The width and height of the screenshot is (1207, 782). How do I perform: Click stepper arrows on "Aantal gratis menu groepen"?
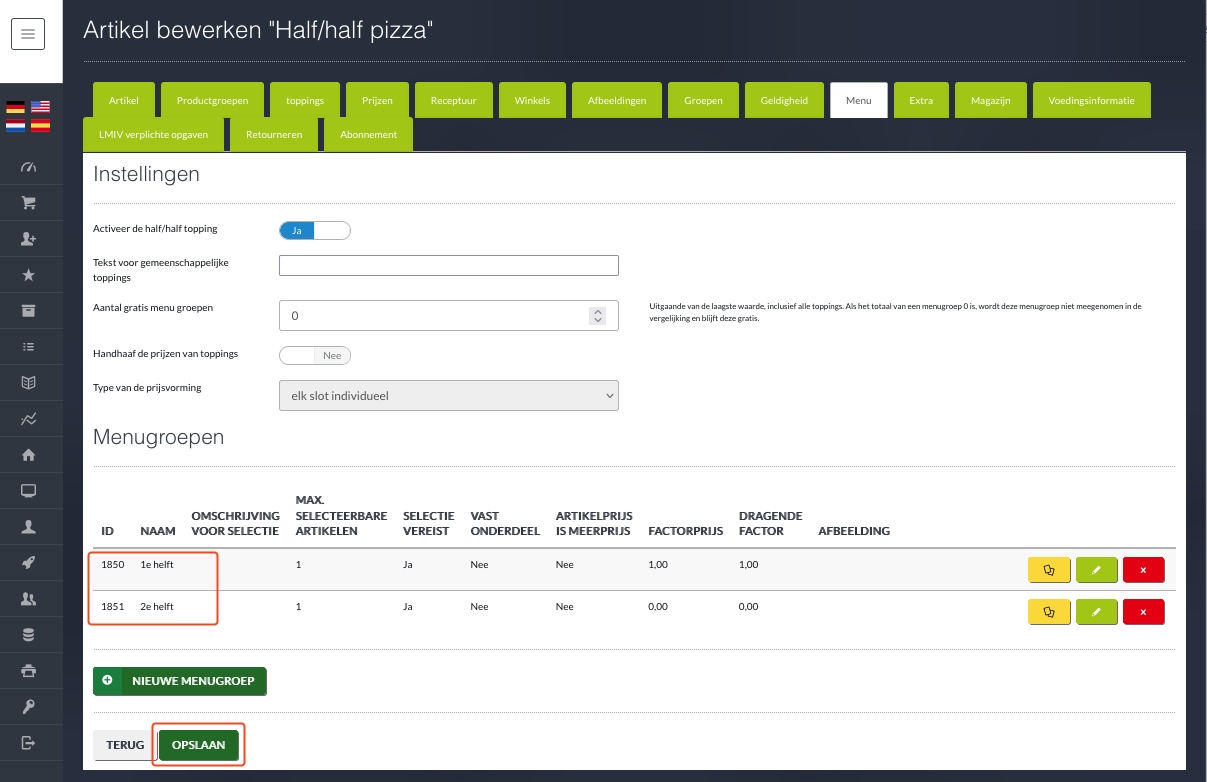tap(598, 315)
